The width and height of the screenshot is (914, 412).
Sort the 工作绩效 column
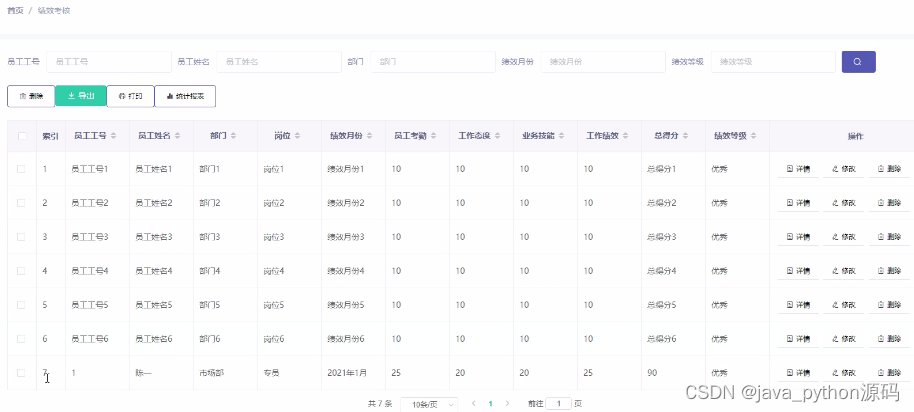coord(626,136)
